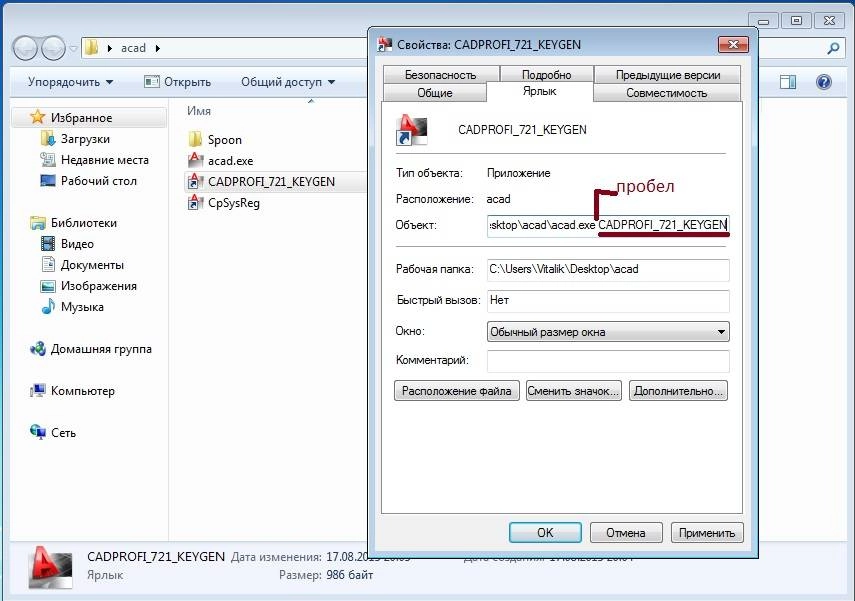The image size is (855, 601).
Task: Open Рабочий стол in the navigation pane
Action: pyautogui.click(x=89, y=181)
